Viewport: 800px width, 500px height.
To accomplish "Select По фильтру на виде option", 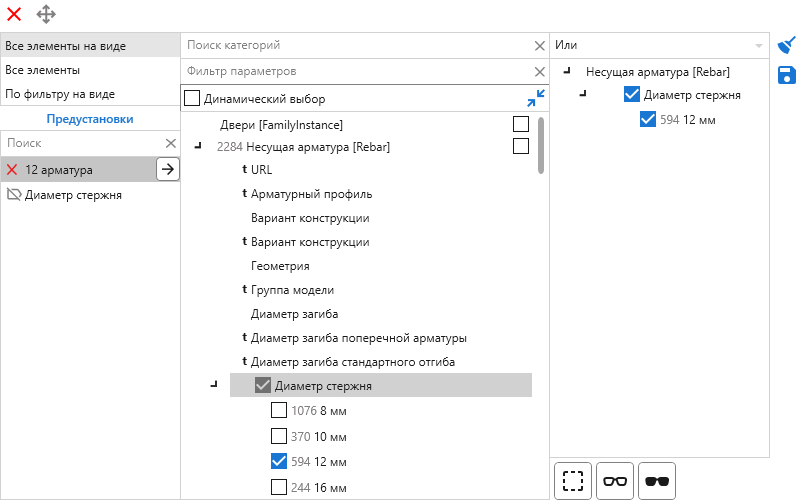I will 90,94.
